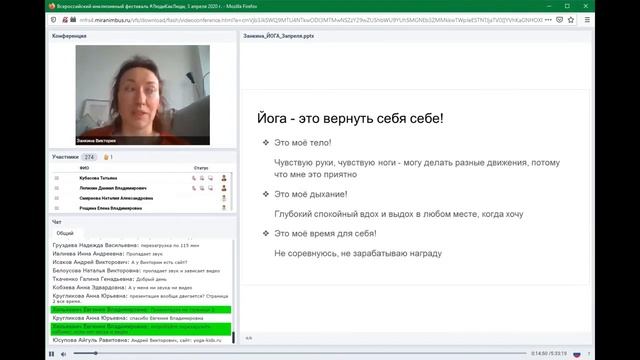Click the user avatar icon for Кубасова Татьяна
Image resolution: width=640 pixels, height=360 pixels.
[x=224, y=178]
